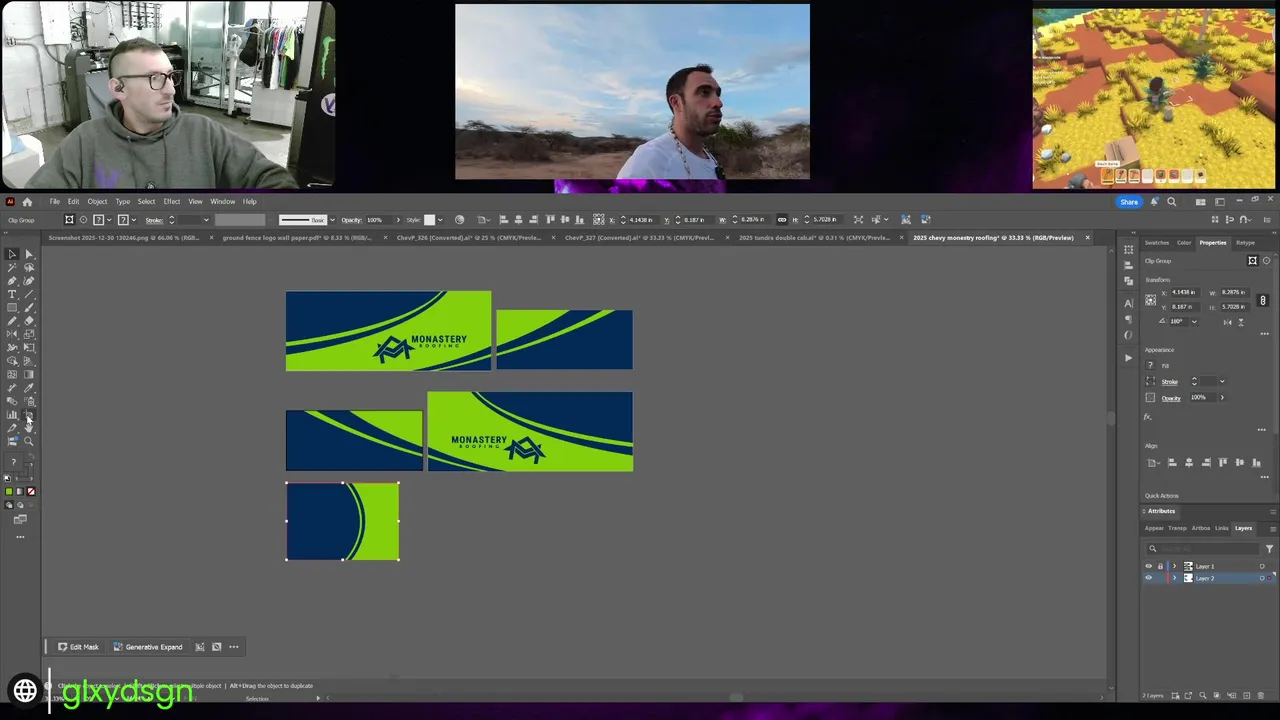
Task: Toggle visibility eye of Layer 2
Action: [x=1148, y=578]
